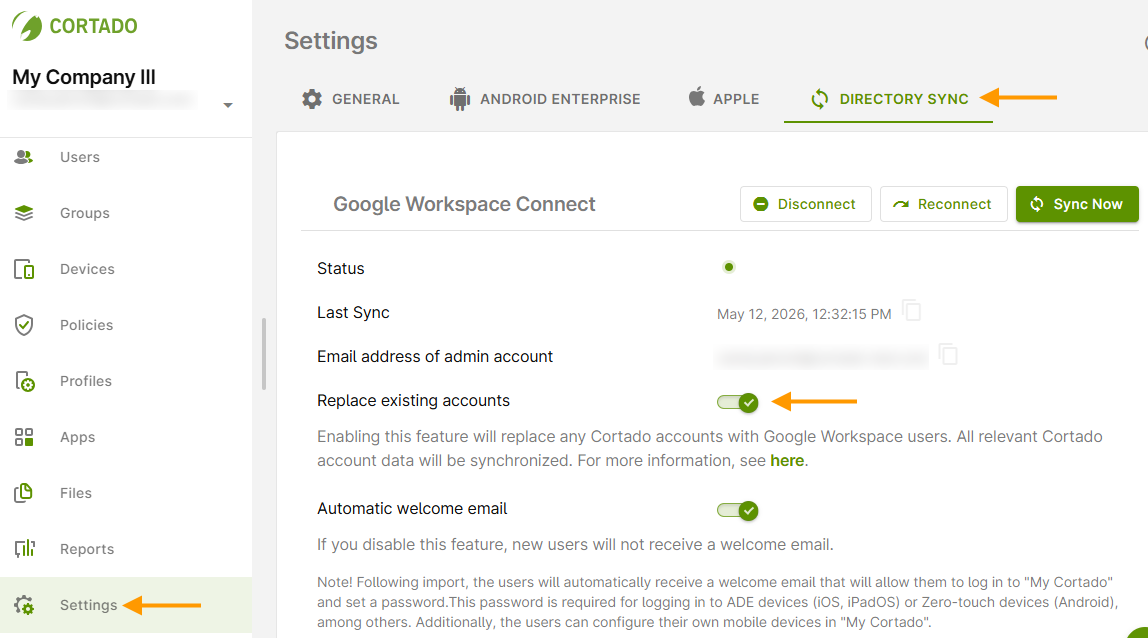Click the Last Sync date value
The height and width of the screenshot is (638, 1148).
[x=804, y=314]
